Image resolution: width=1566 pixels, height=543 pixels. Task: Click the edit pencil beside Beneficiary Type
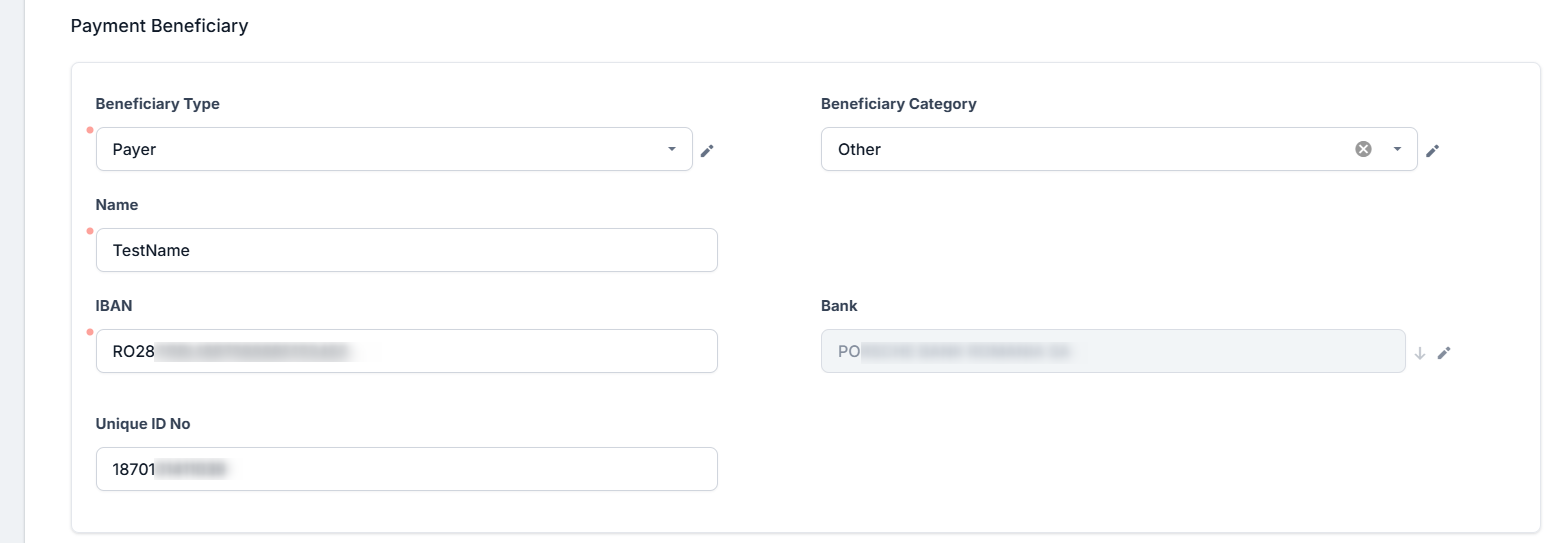click(x=707, y=150)
